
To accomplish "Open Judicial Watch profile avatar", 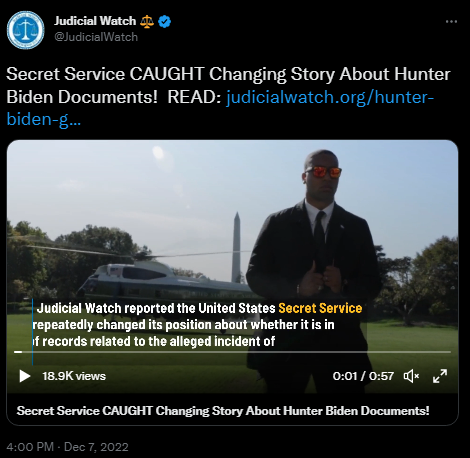I will click(x=26, y=30).
